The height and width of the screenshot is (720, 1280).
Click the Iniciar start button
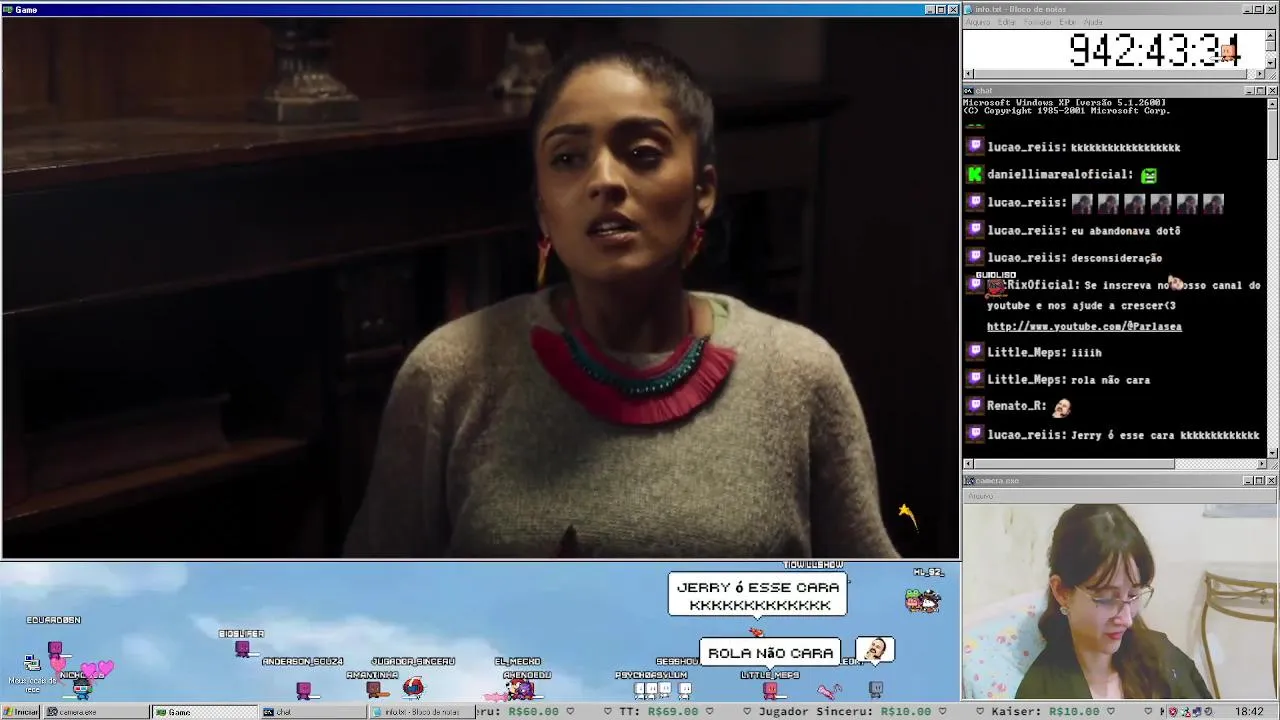click(x=21, y=712)
